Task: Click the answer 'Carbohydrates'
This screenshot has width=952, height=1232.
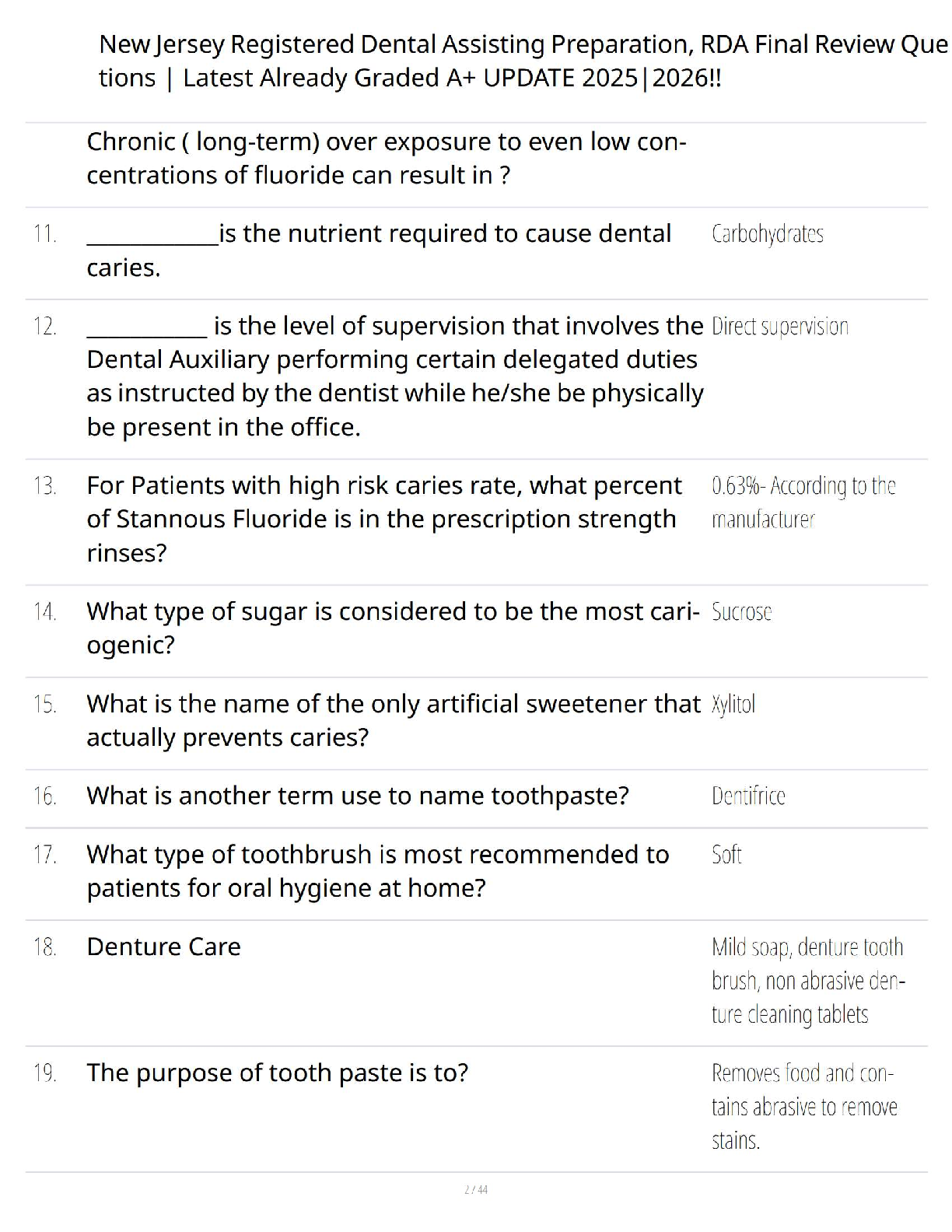Action: tap(767, 233)
